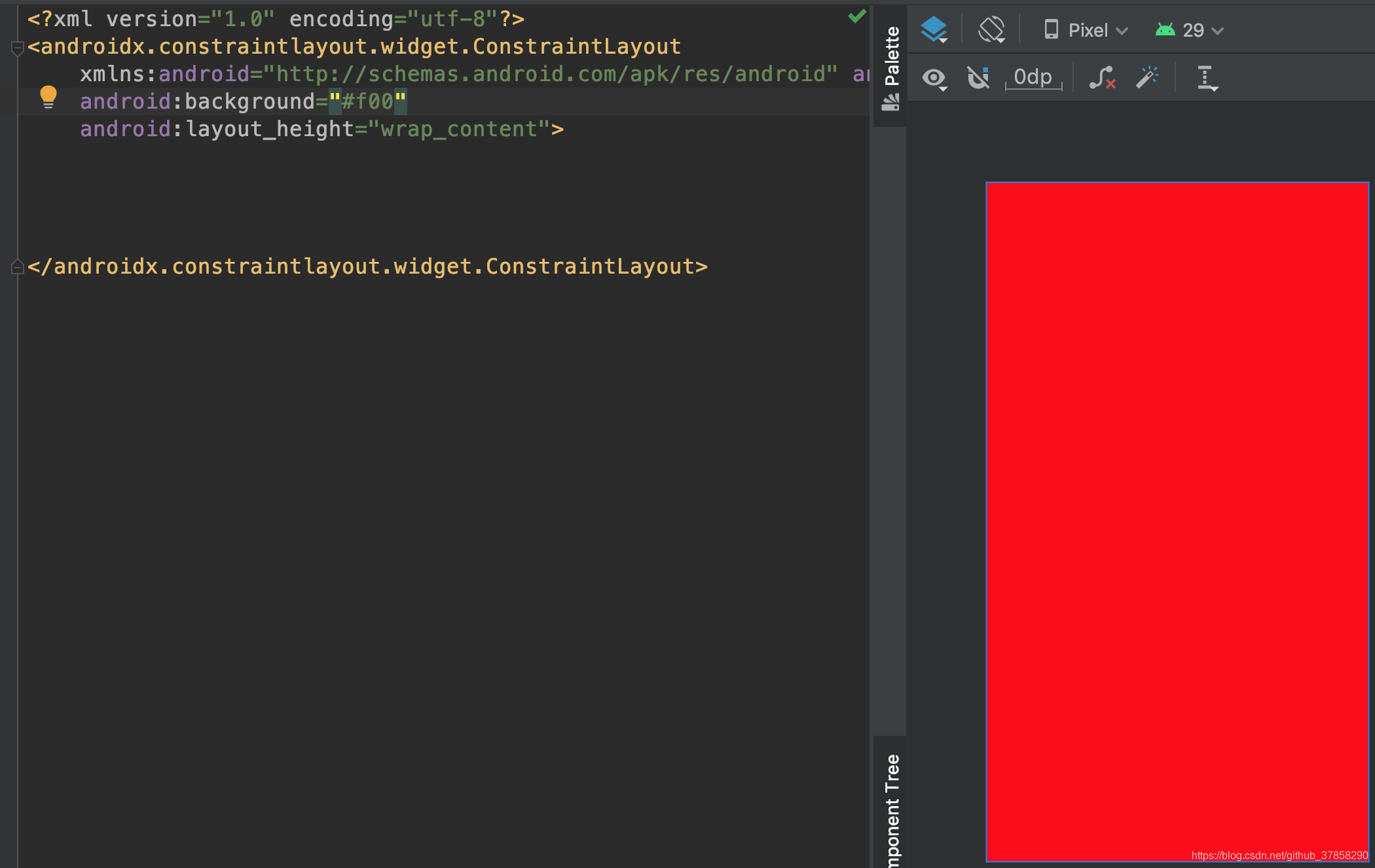Click the closing tag fold marker in the gutter
Image resolution: width=1375 pixels, height=868 pixels.
coord(18,266)
